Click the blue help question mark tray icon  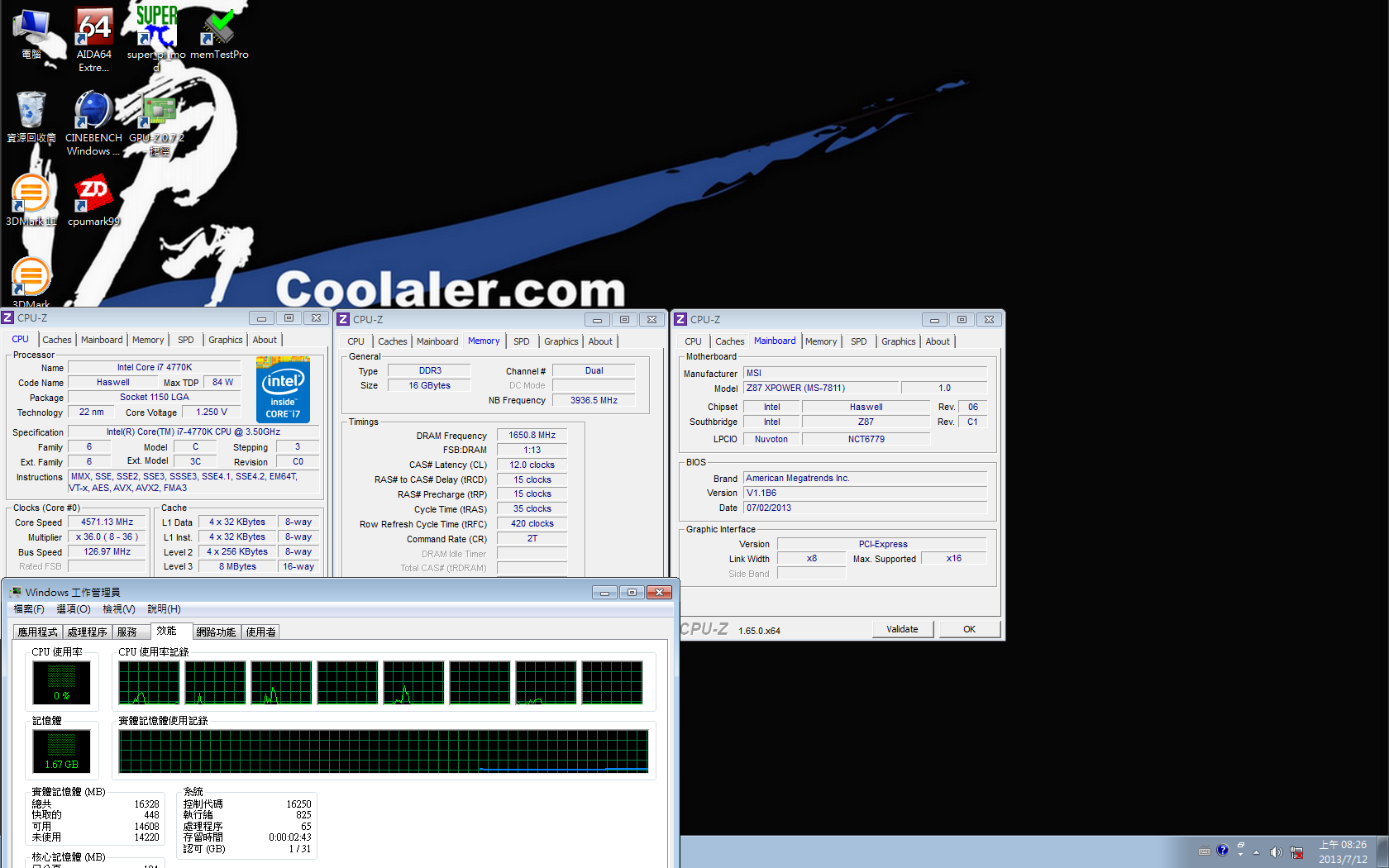1223,850
